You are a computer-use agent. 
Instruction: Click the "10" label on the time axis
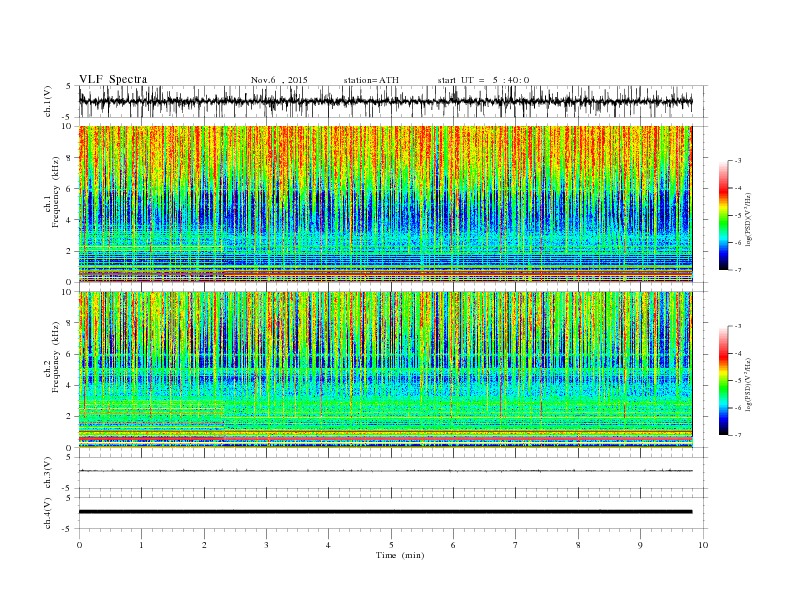[x=703, y=545]
